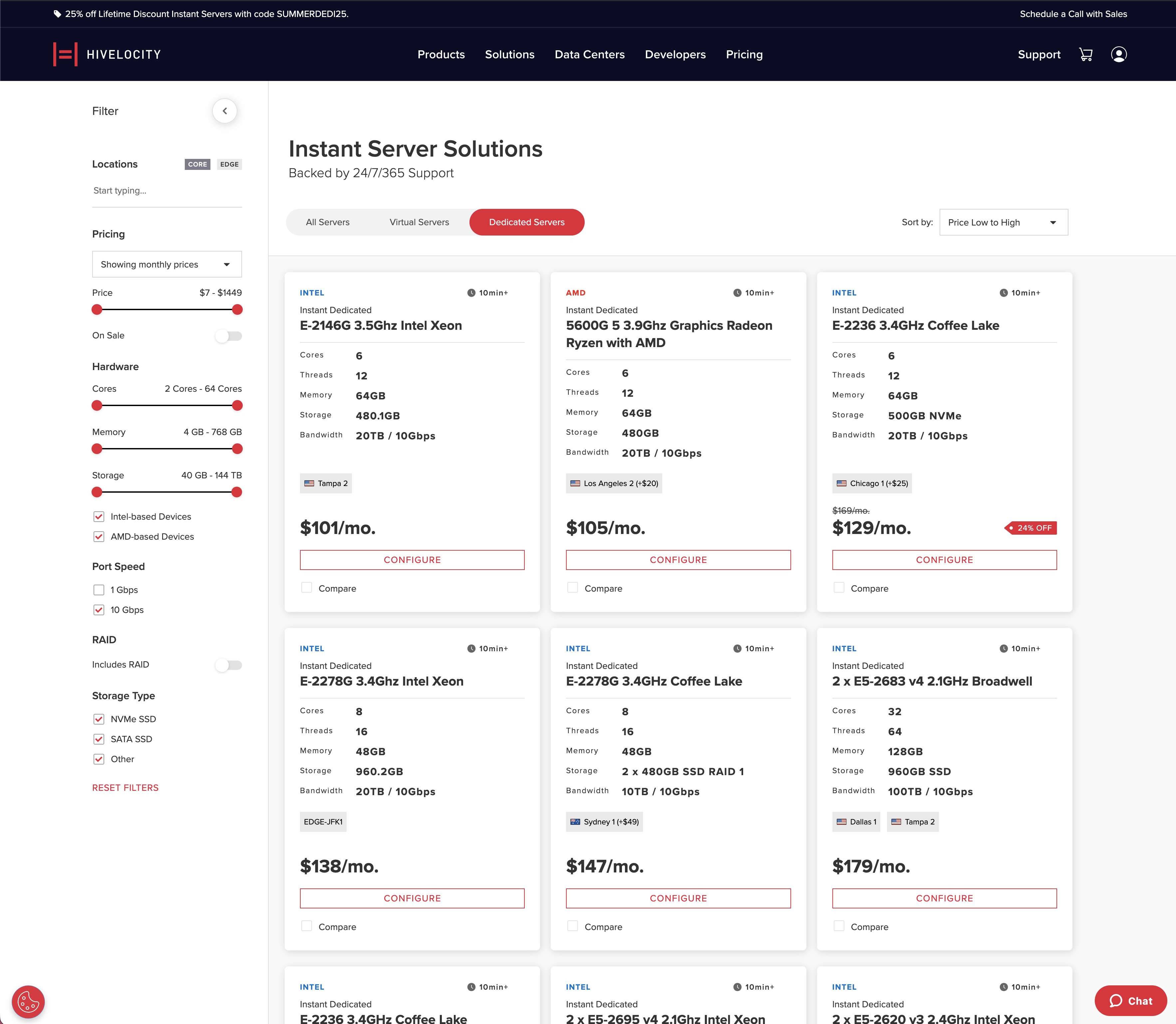1176x1024 pixels.
Task: Click the Price slider minimum handle
Action: point(97,310)
